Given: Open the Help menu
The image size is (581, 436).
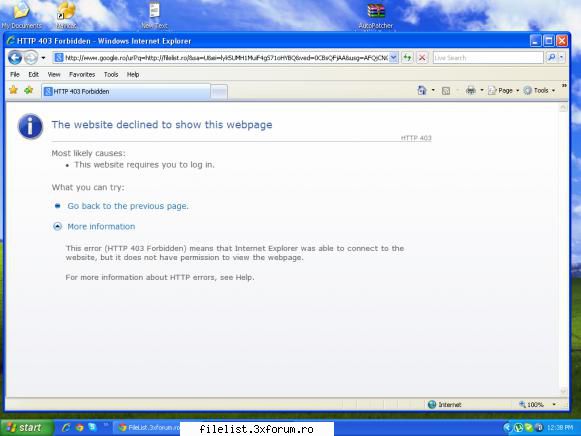Looking at the screenshot, I should [133, 74].
